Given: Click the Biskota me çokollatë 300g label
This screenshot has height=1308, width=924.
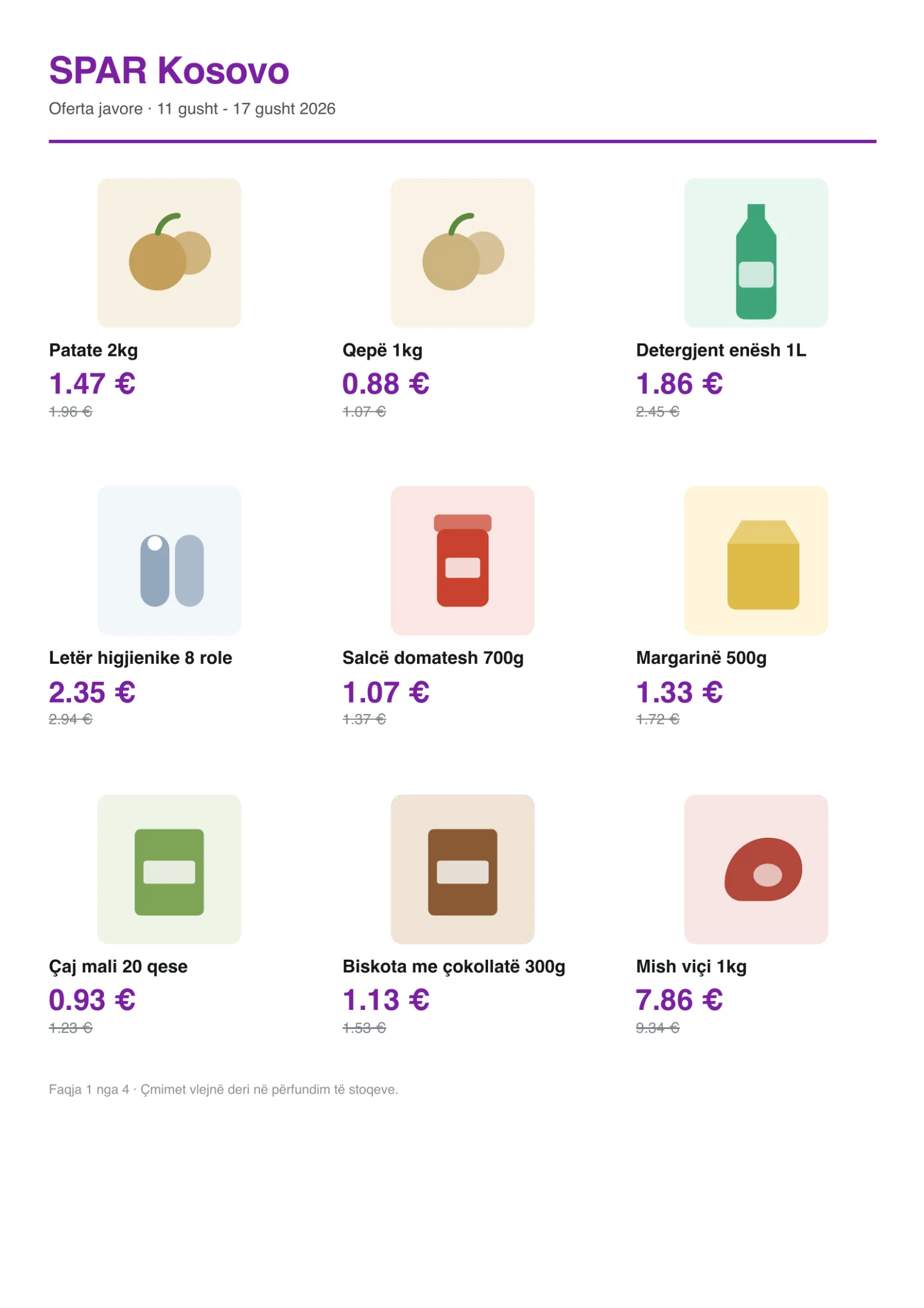Looking at the screenshot, I should [x=453, y=966].
